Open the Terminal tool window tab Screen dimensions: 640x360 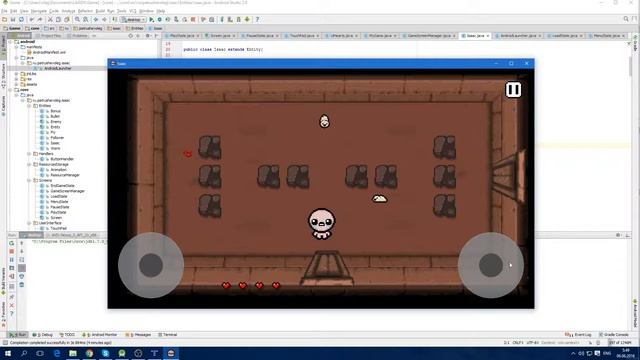[168, 335]
